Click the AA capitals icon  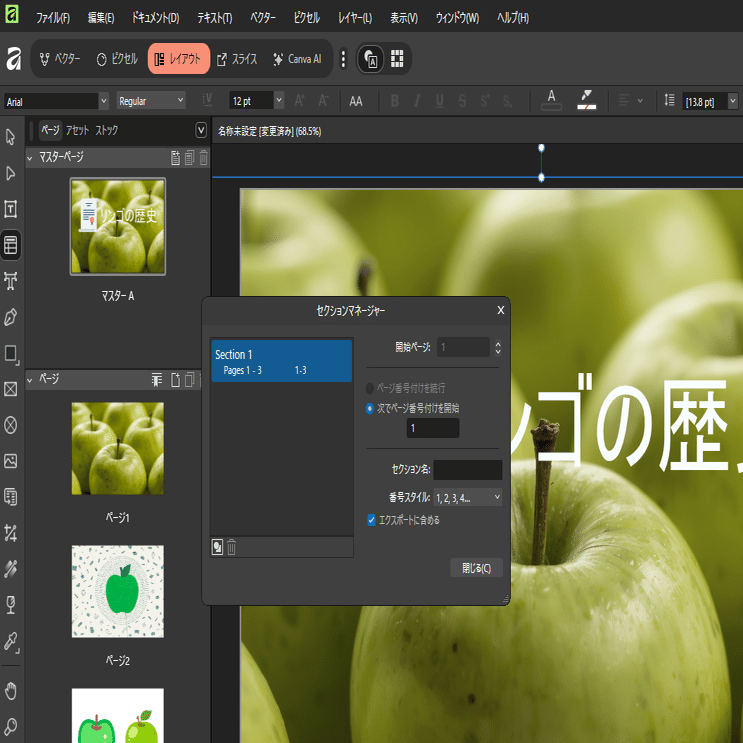click(356, 101)
